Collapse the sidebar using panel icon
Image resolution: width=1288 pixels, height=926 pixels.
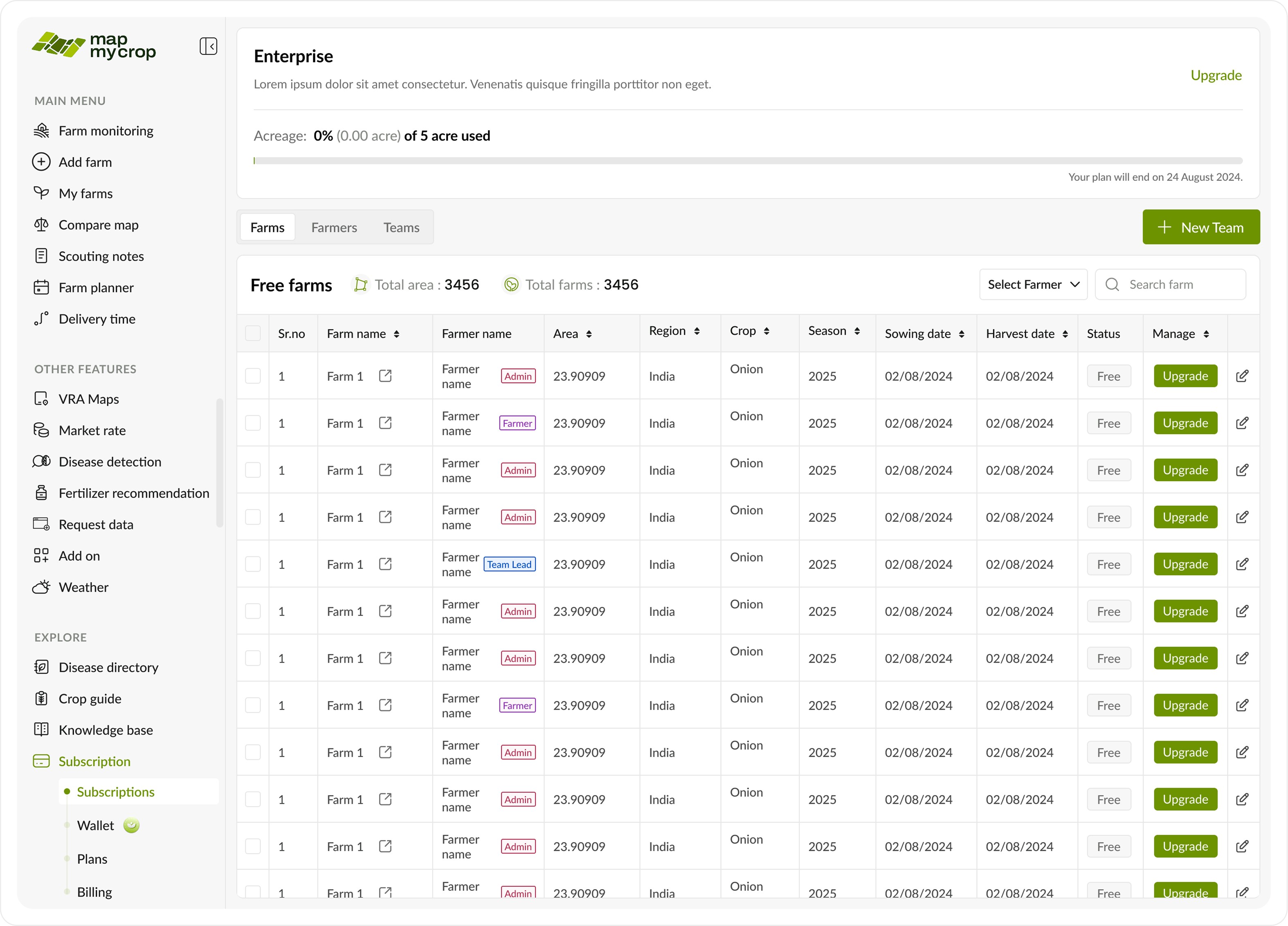(208, 46)
